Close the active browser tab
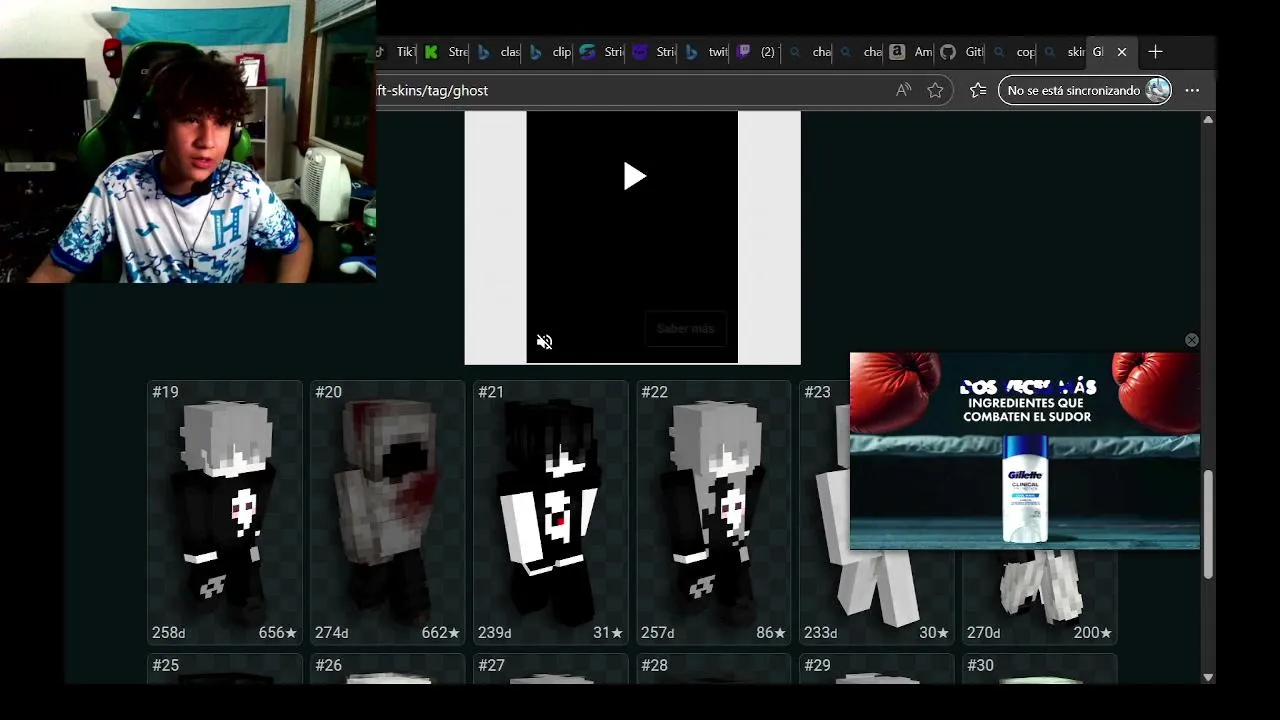 point(1122,52)
